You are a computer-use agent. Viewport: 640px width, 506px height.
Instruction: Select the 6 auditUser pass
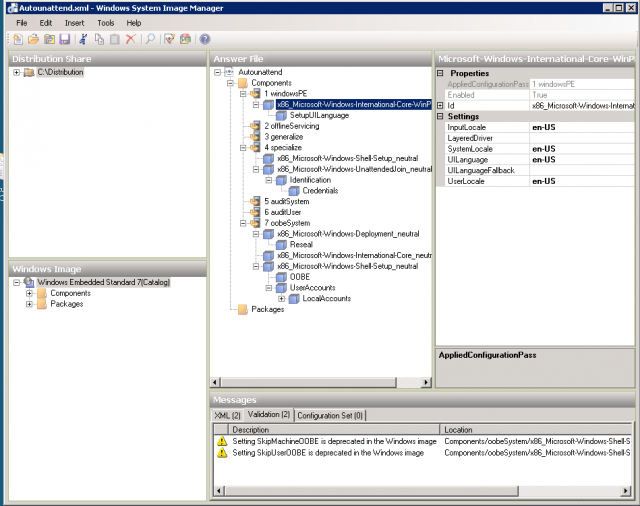[282, 212]
